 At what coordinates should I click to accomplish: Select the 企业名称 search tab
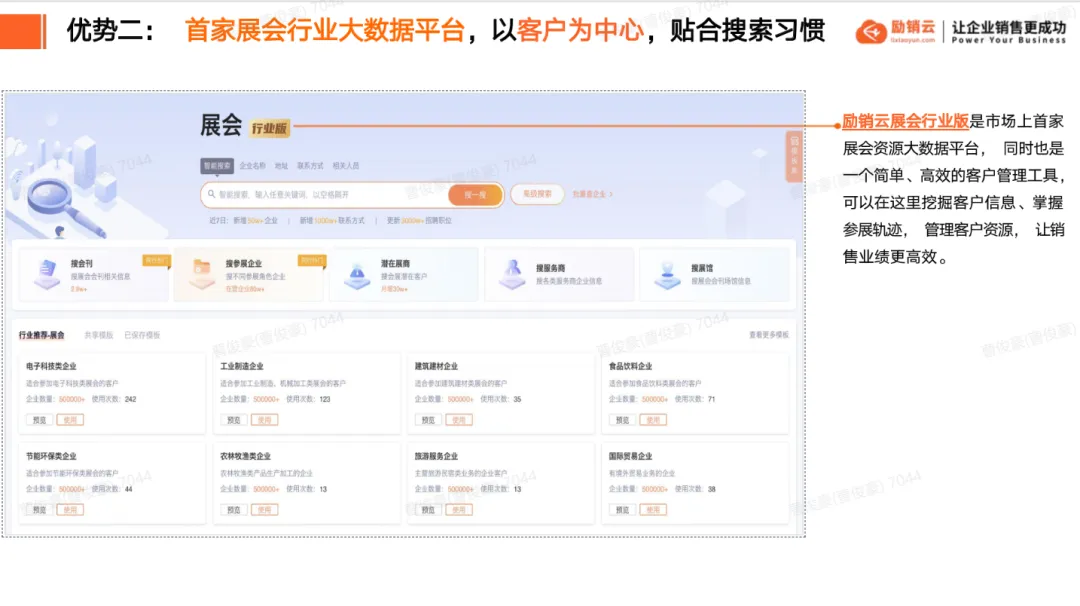click(252, 166)
